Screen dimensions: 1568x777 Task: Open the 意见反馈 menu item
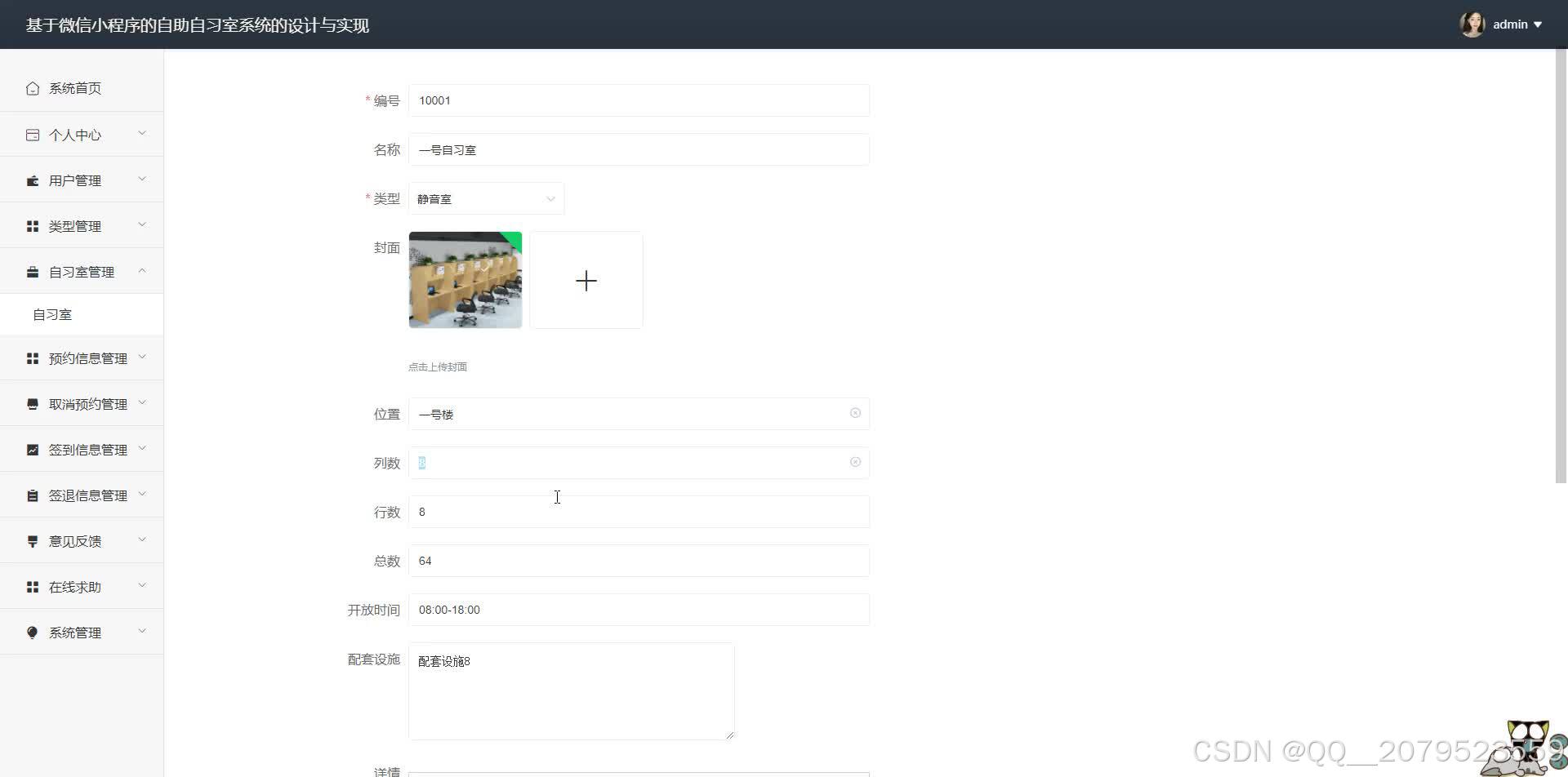coord(82,541)
